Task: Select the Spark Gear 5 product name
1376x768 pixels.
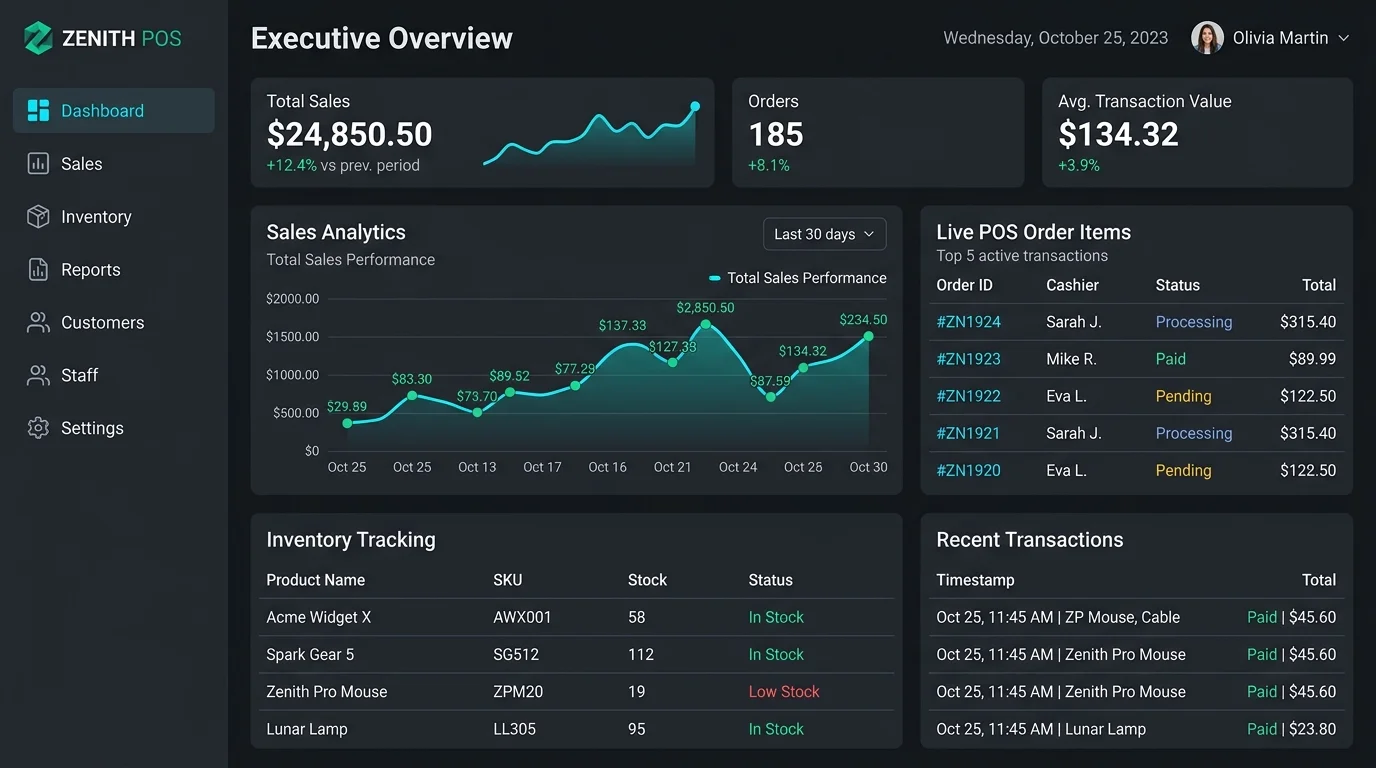Action: pyautogui.click(x=310, y=654)
